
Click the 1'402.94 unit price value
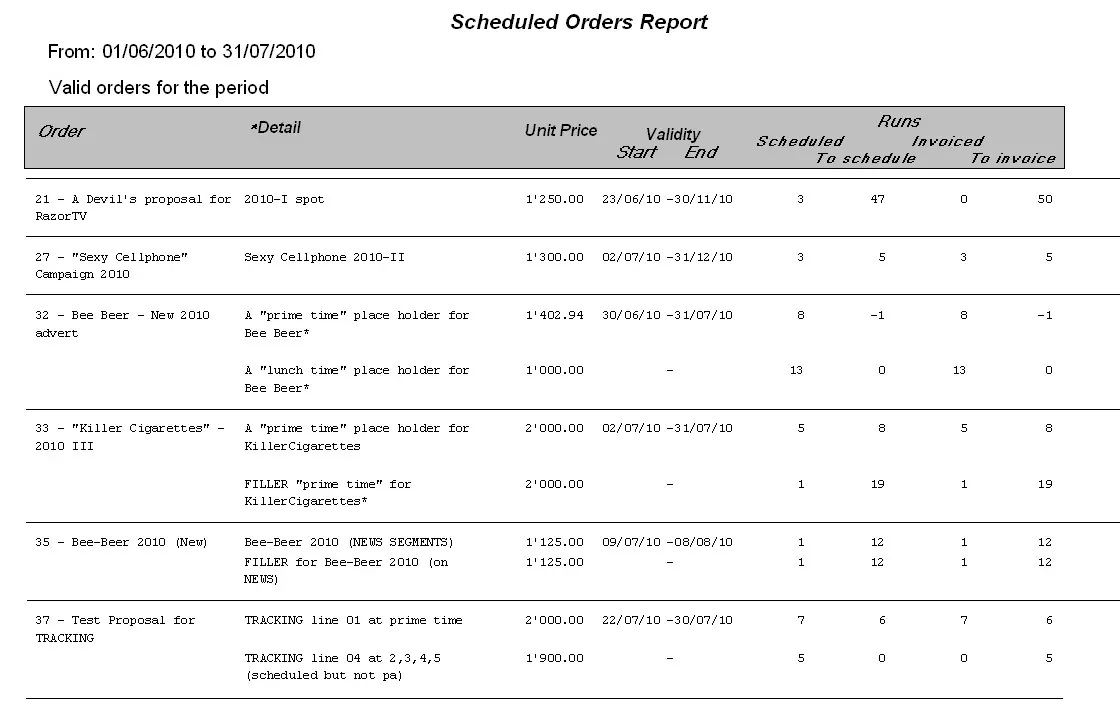554,315
